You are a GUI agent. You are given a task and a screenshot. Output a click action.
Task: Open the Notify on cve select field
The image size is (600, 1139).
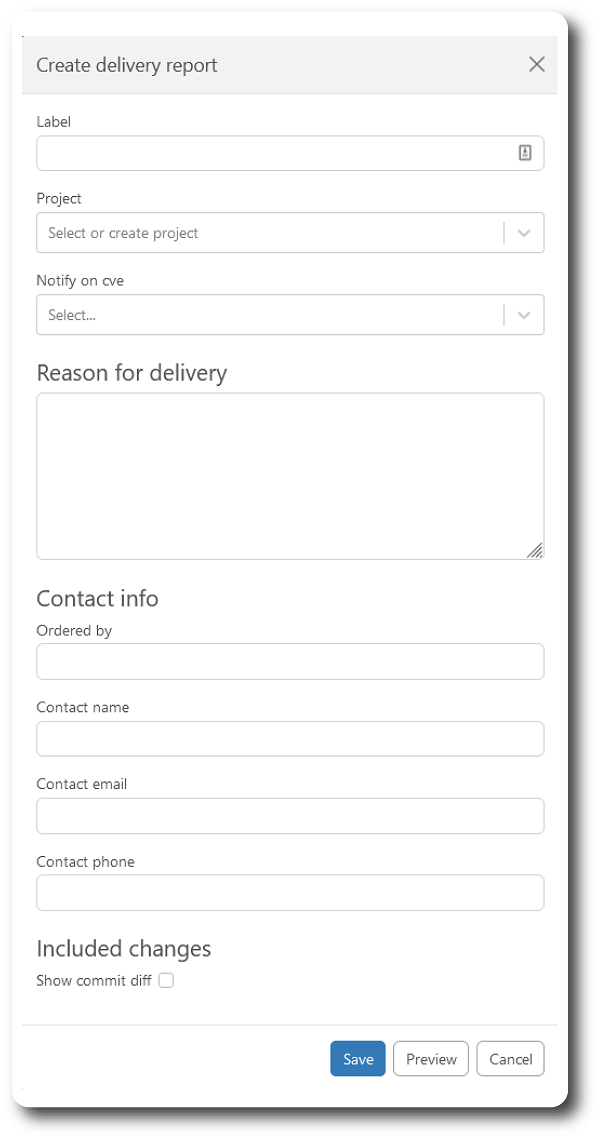pyautogui.click(x=290, y=315)
